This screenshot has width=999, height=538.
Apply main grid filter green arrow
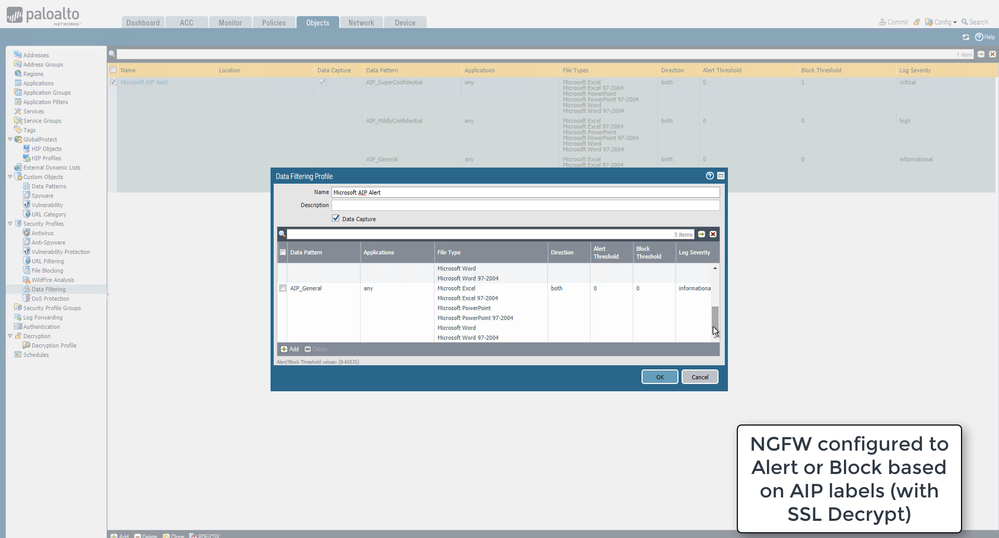click(x=981, y=54)
